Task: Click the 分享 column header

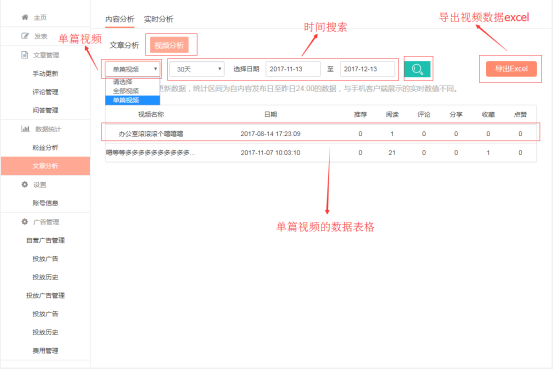Action: point(456,114)
